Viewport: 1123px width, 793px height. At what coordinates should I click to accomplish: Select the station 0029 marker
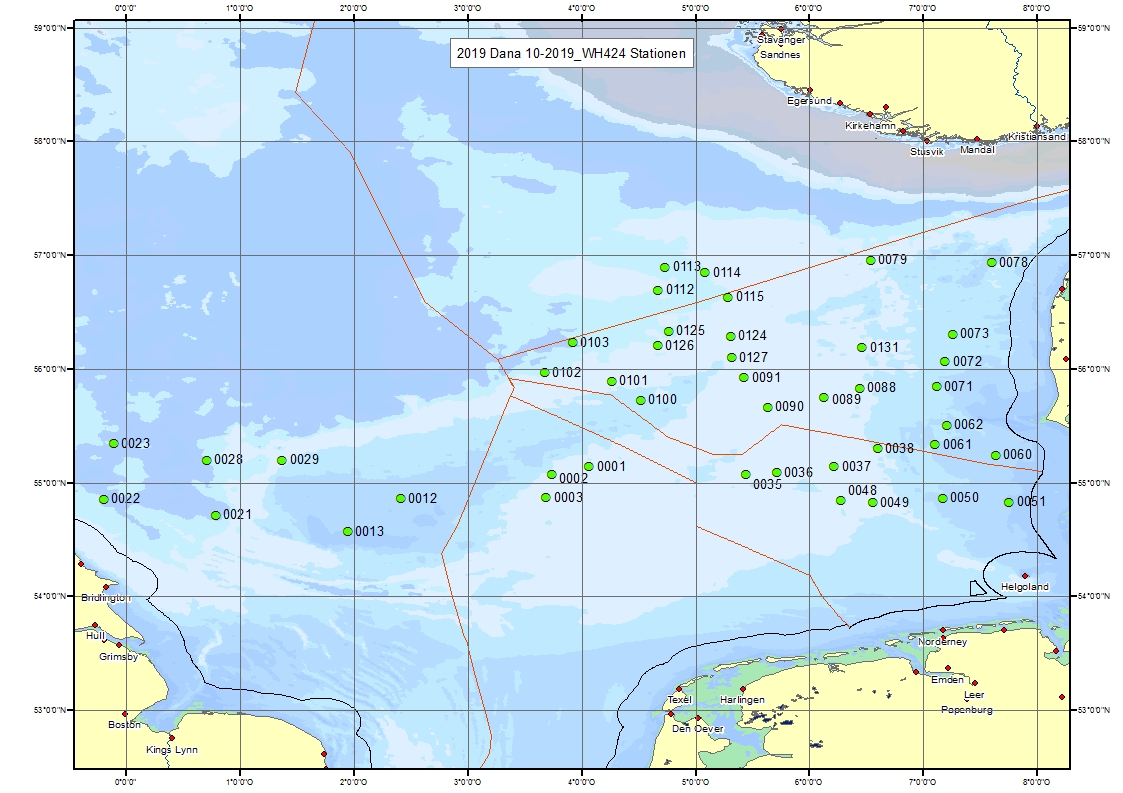282,461
